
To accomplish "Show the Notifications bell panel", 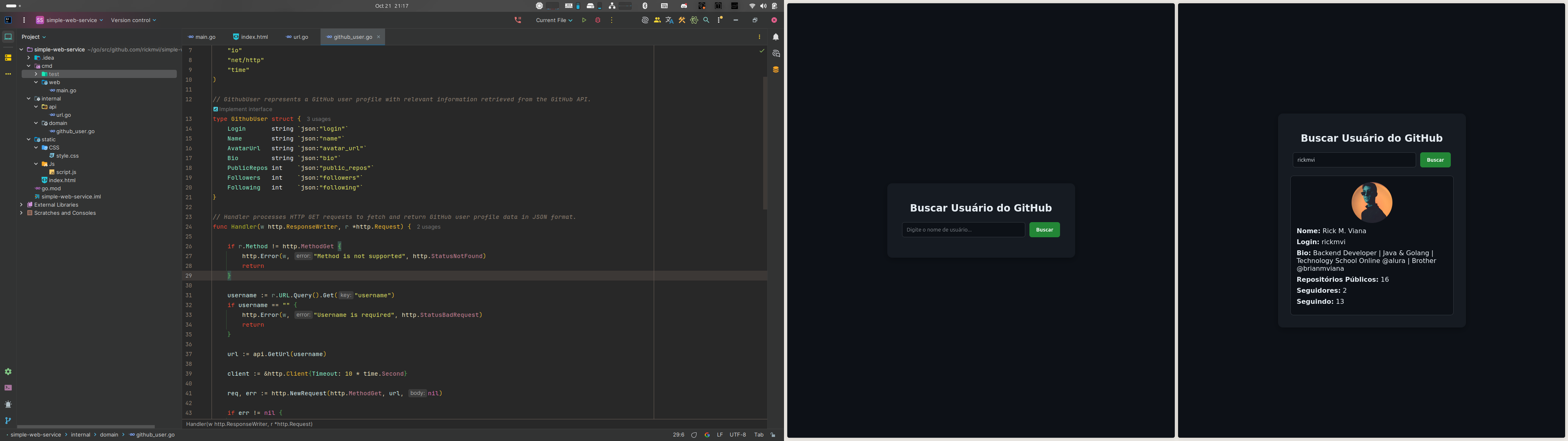I will (775, 37).
